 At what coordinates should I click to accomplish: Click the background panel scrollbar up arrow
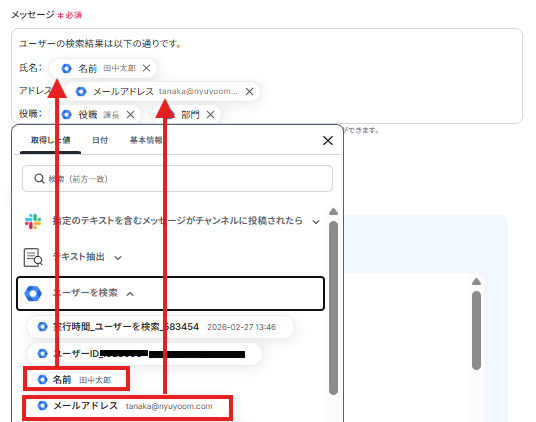[x=477, y=282]
